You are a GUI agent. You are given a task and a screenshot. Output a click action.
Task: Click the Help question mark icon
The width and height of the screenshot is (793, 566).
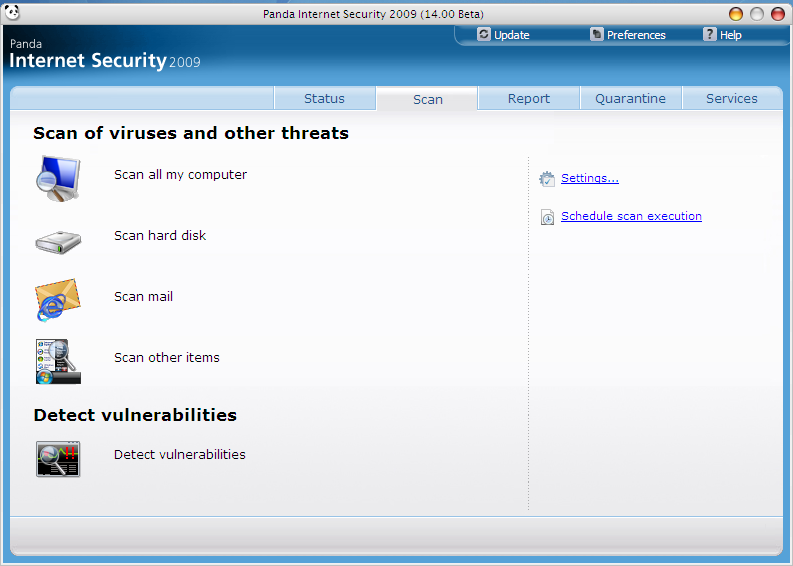pyautogui.click(x=710, y=34)
